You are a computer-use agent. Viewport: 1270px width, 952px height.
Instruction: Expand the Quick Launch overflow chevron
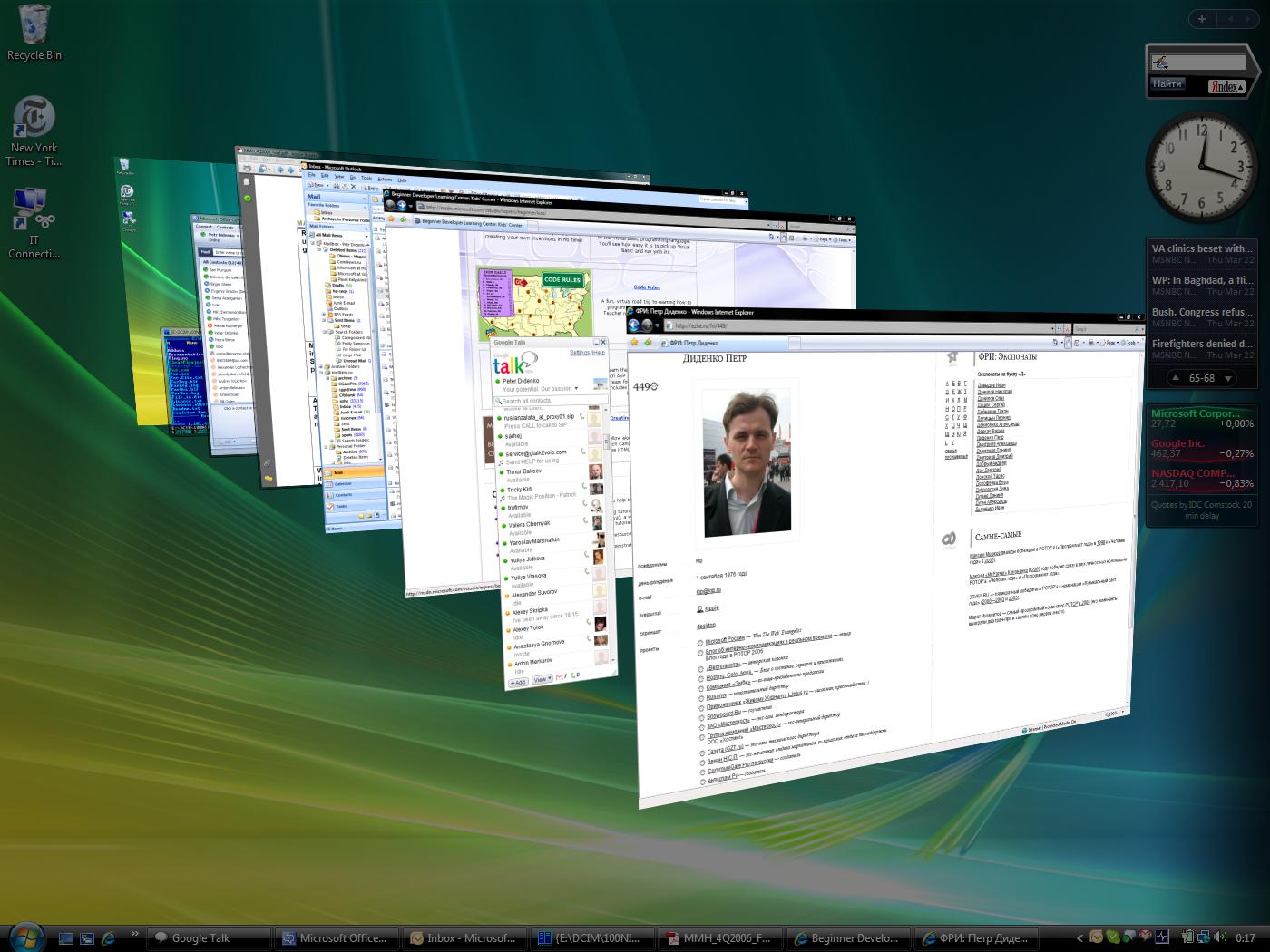[134, 933]
